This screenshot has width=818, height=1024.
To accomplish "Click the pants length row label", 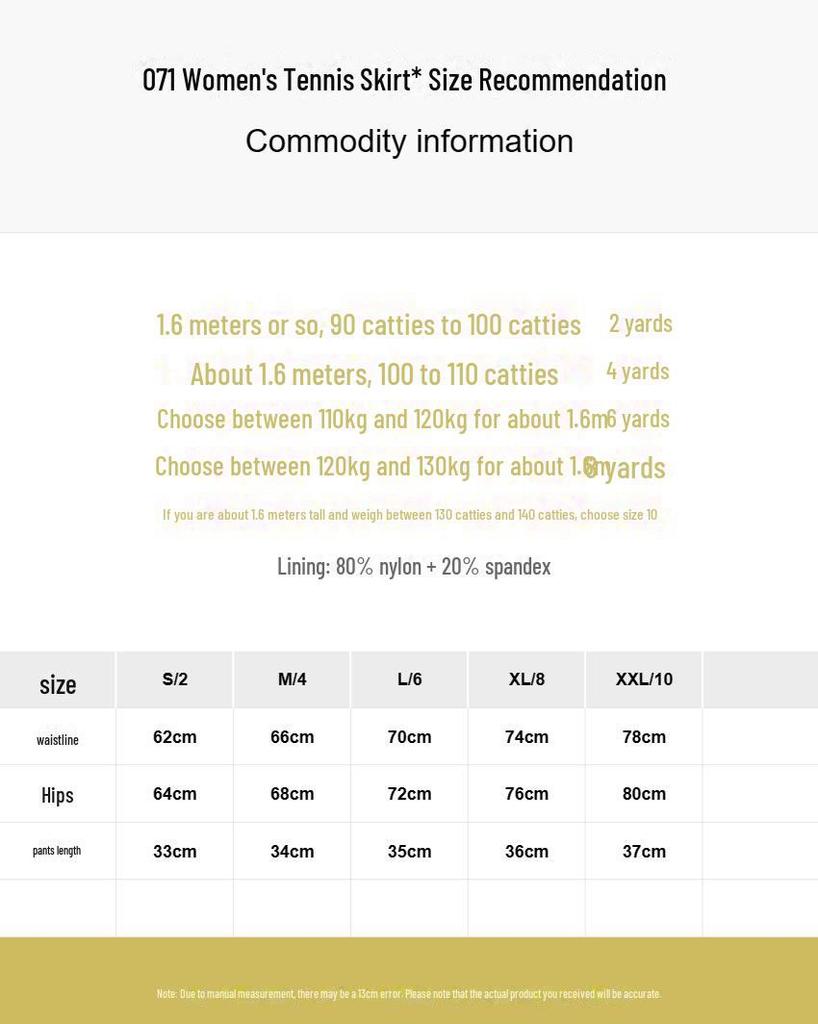I will coord(57,851).
